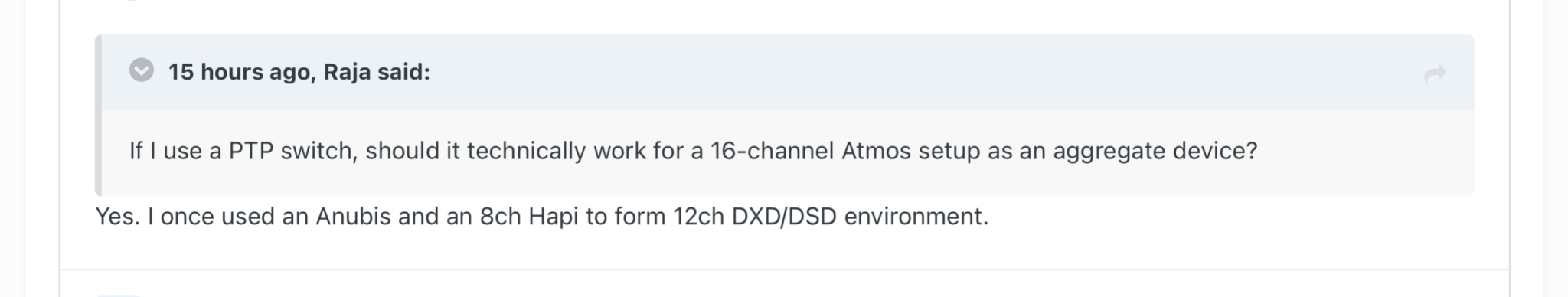Viewport: 1568px width, 297px height.
Task: Click the reply text starting with "Yes."
Action: [x=542, y=217]
